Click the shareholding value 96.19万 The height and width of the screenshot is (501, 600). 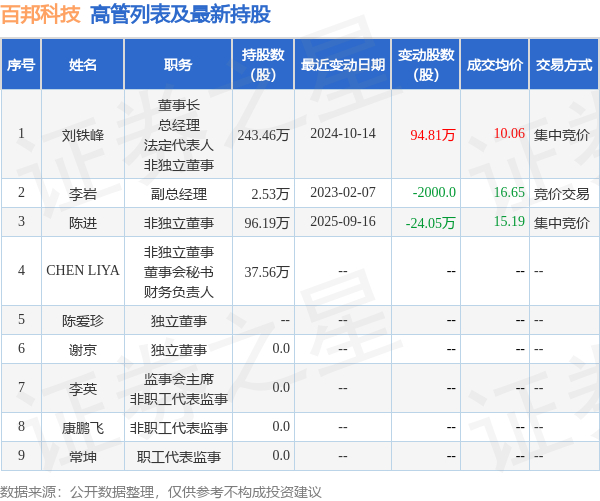tap(267, 223)
